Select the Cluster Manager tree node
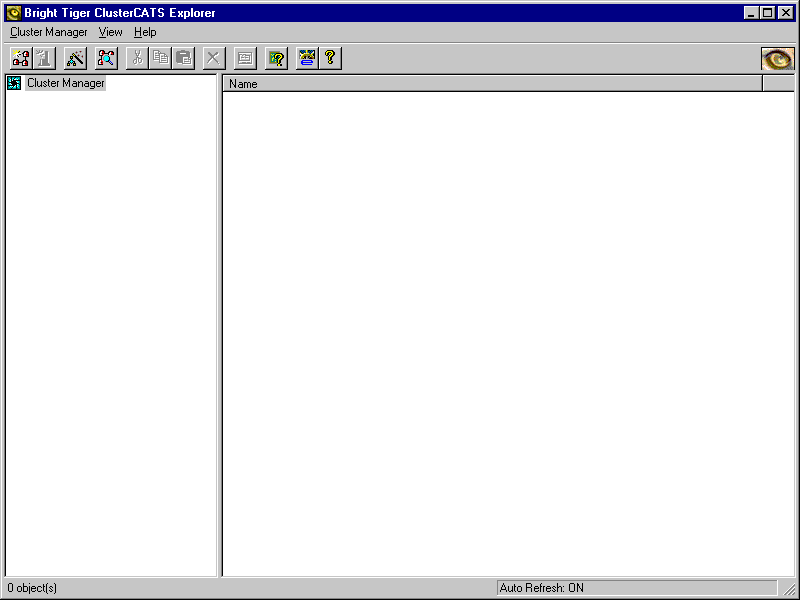800x600 pixels. pos(65,83)
